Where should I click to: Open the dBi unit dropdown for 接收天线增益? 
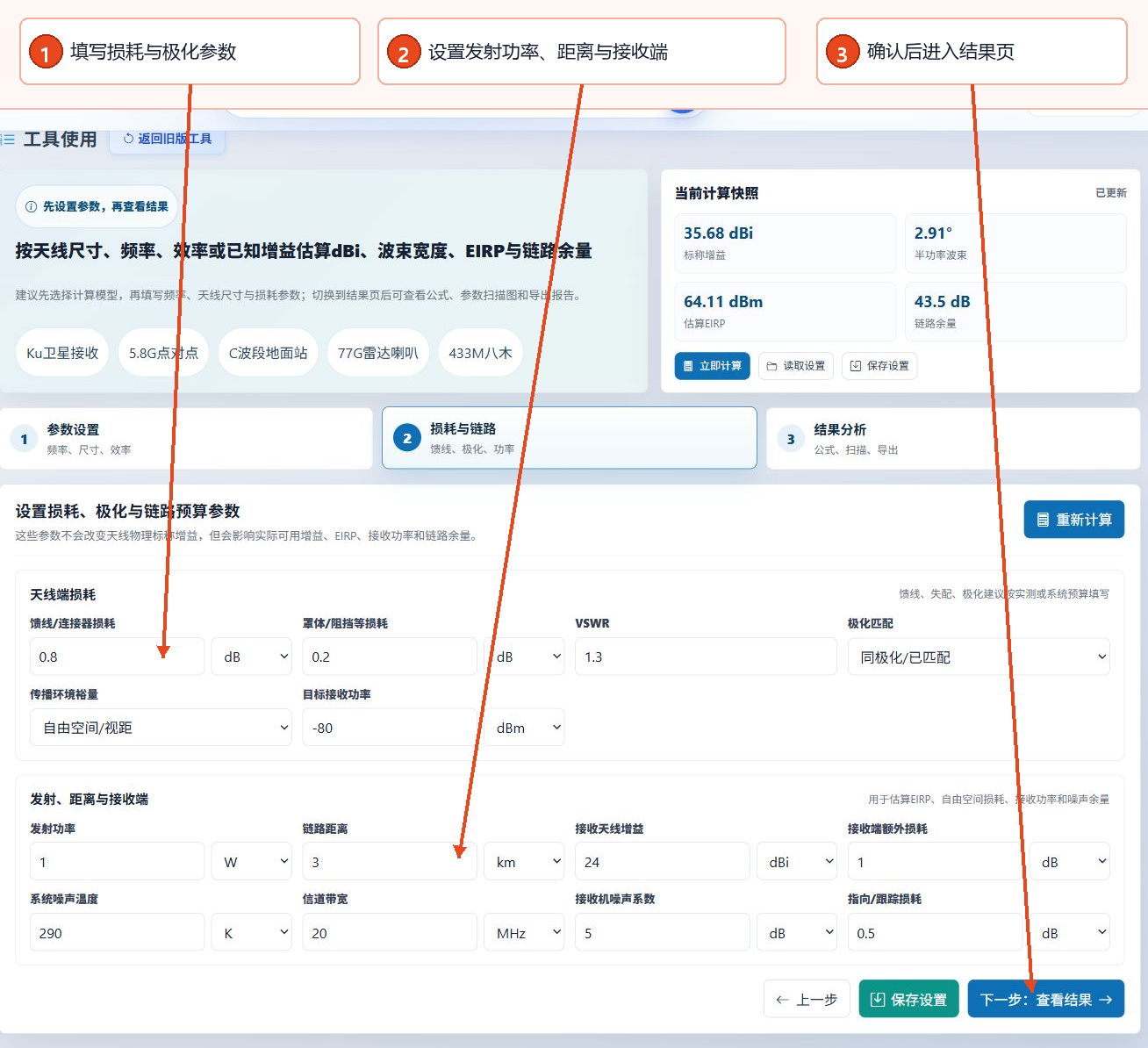[797, 862]
